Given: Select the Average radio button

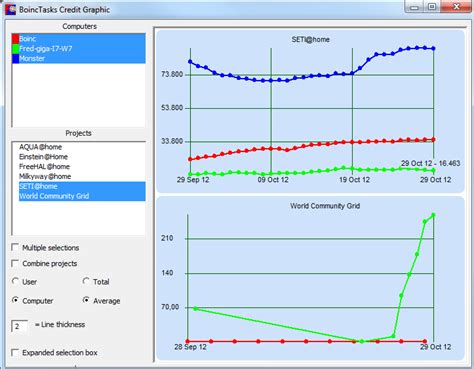Looking at the screenshot, I should (x=86, y=300).
